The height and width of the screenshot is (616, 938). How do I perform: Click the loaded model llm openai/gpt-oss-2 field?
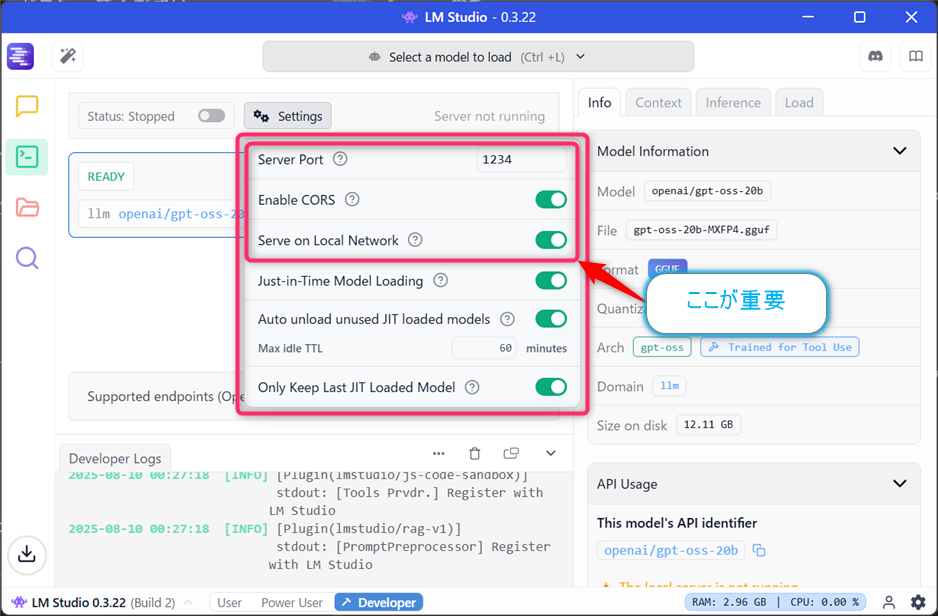tap(162, 214)
